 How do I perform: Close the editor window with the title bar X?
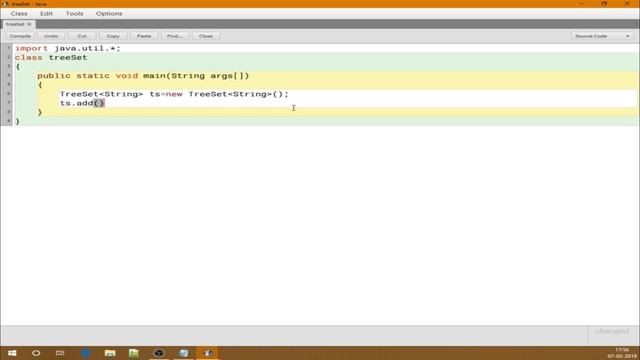(x=627, y=4)
